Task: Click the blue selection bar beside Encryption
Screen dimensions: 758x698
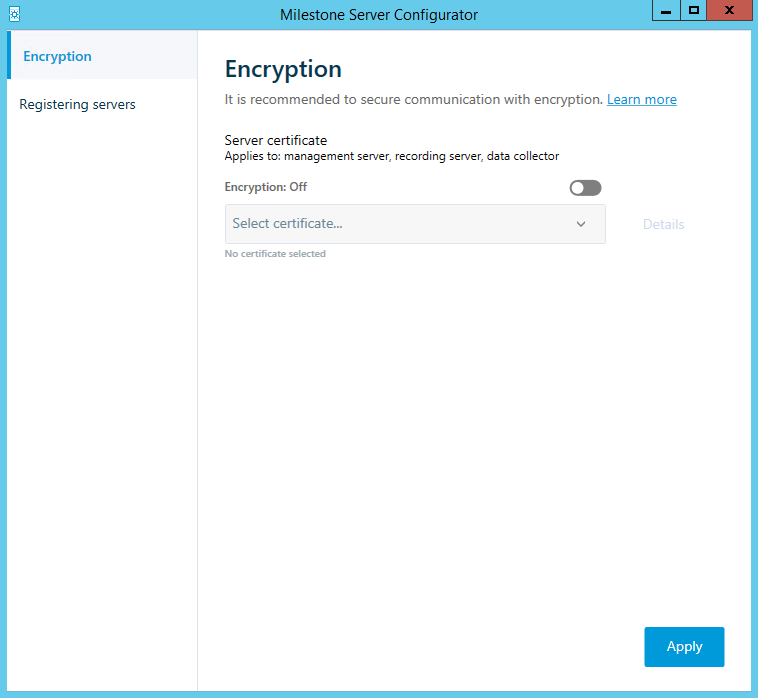Action: (x=9, y=56)
